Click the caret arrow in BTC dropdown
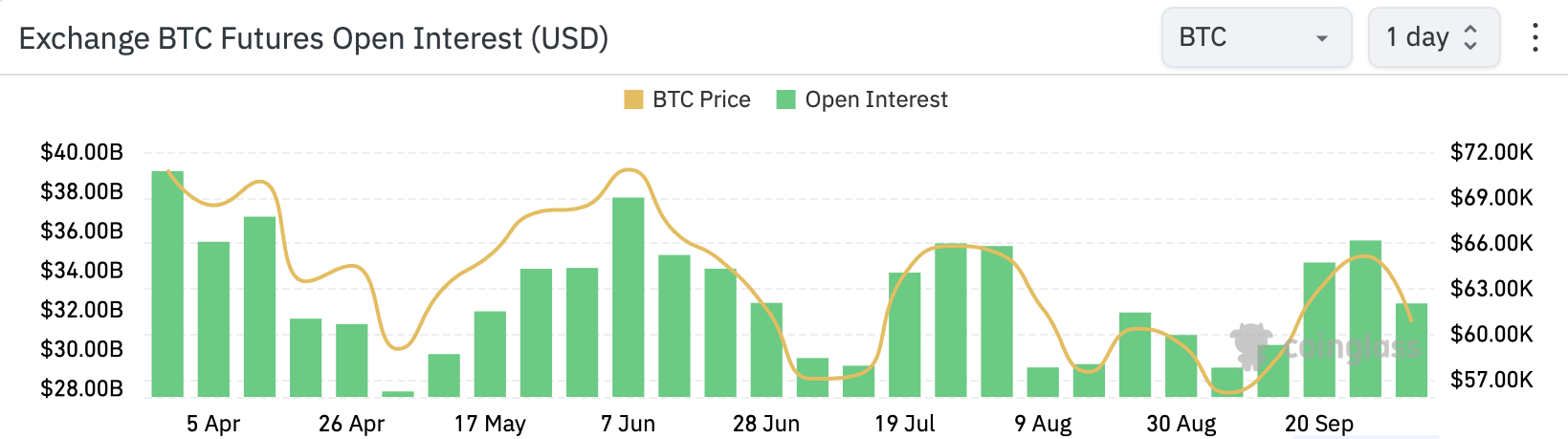The width and height of the screenshot is (1568, 439). point(1322,38)
